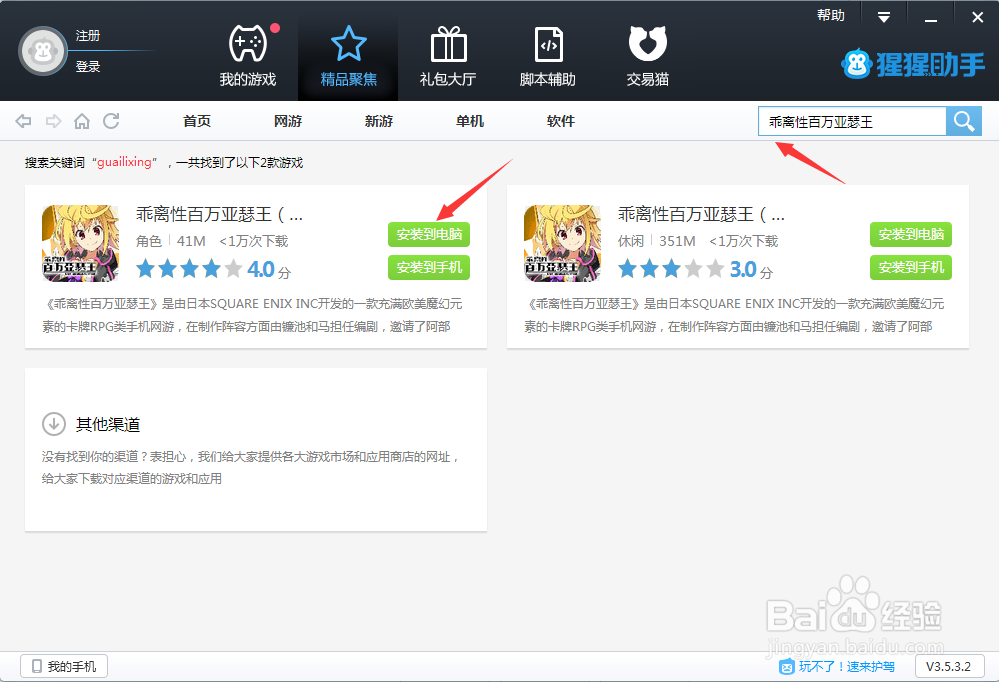999x682 pixels.
Task: Open the 351M game's thumbnail image
Action: point(563,243)
